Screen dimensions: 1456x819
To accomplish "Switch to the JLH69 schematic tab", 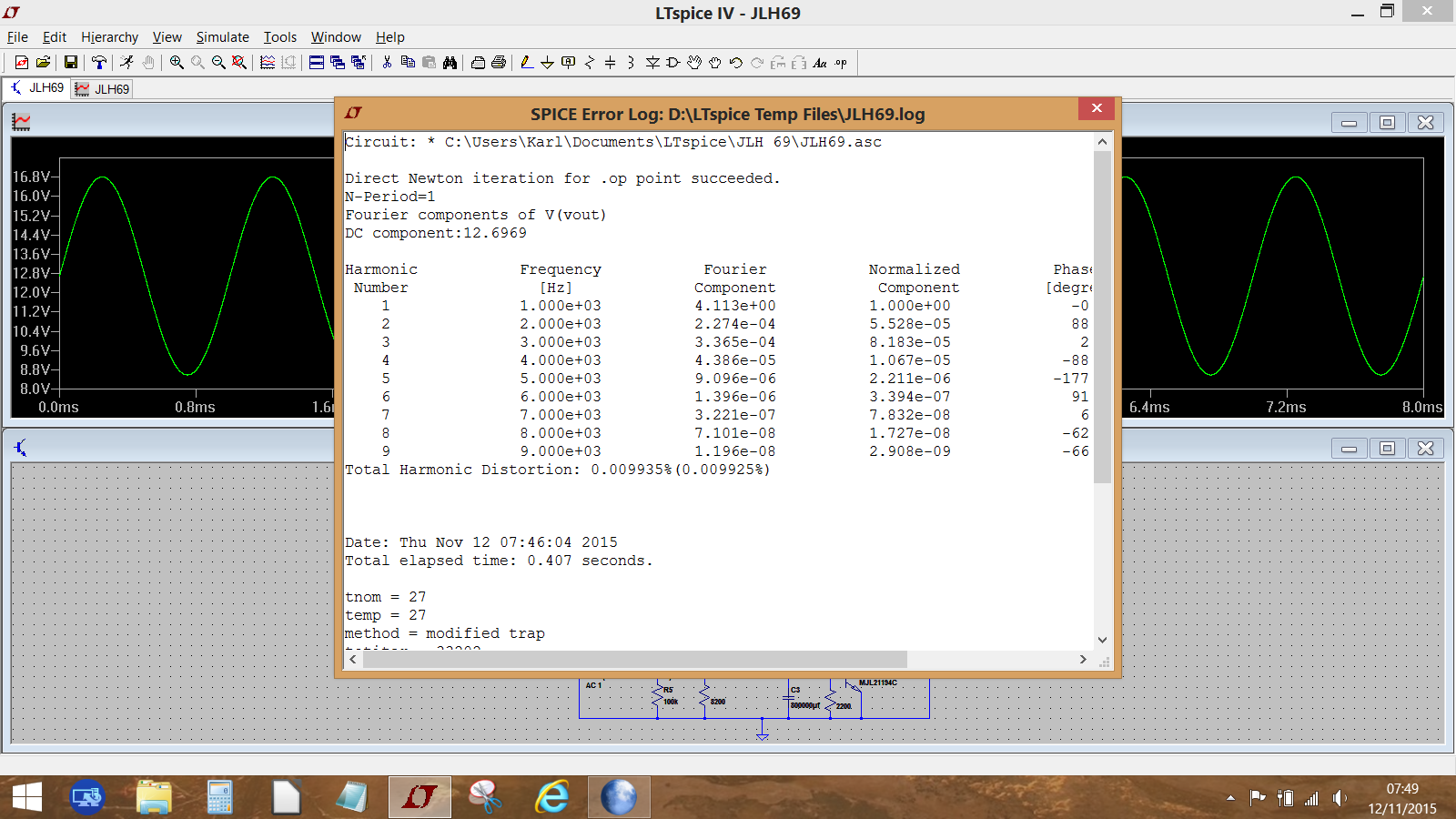I will (x=36, y=88).
